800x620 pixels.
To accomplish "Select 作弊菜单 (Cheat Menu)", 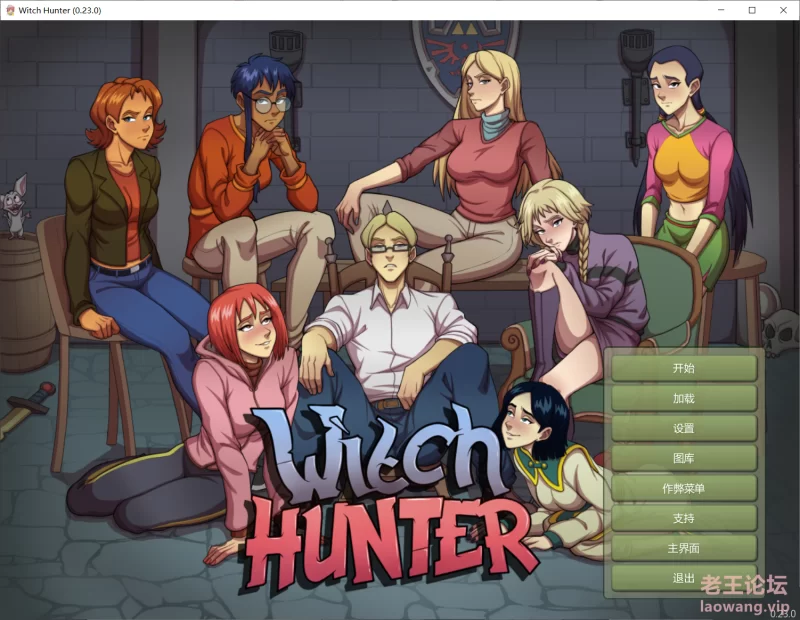I will [x=684, y=489].
